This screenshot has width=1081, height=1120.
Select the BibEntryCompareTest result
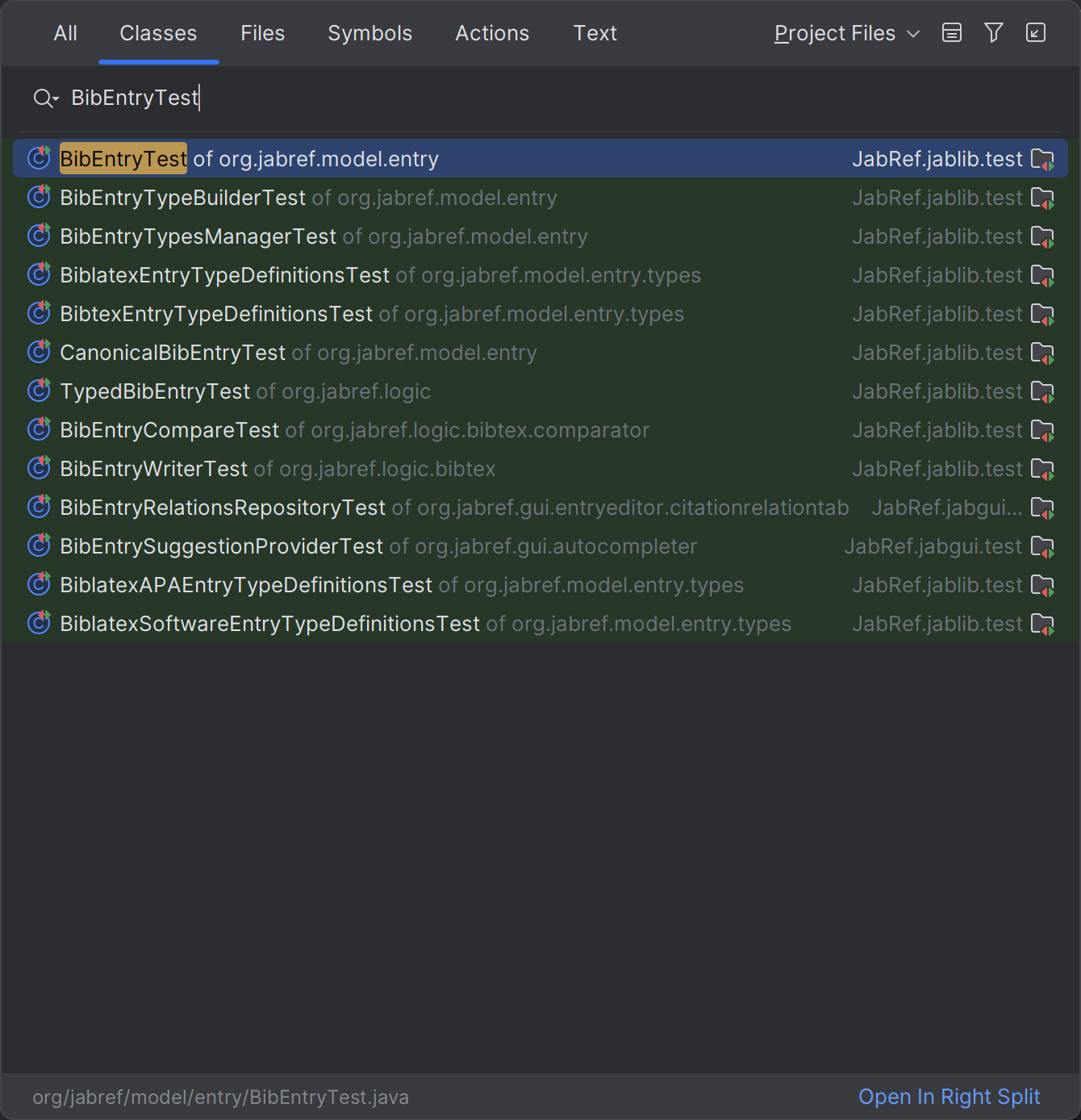coord(540,430)
